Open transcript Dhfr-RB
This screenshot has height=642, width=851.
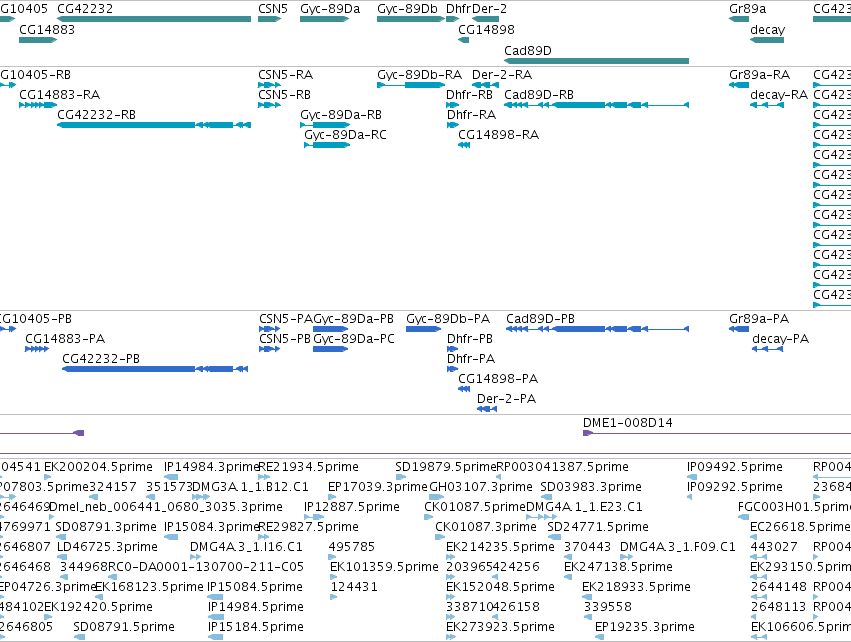469,95
